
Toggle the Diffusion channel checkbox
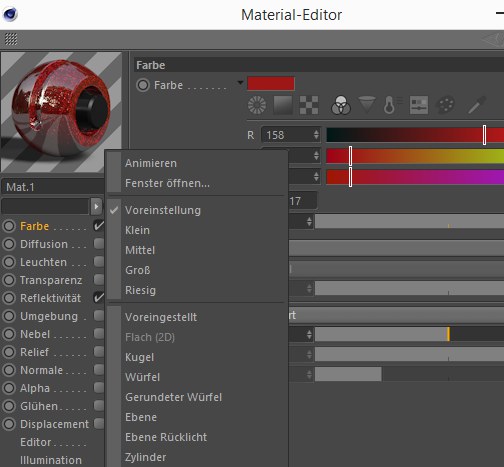(x=99, y=244)
